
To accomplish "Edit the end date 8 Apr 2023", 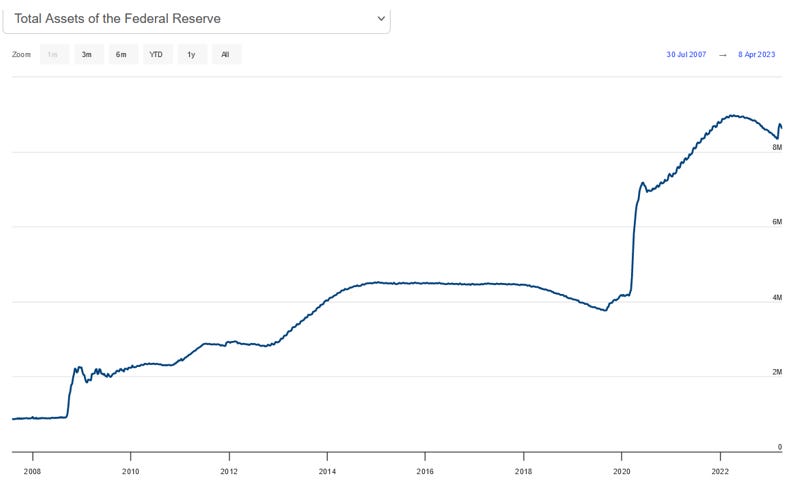I will pyautogui.click(x=756, y=54).
